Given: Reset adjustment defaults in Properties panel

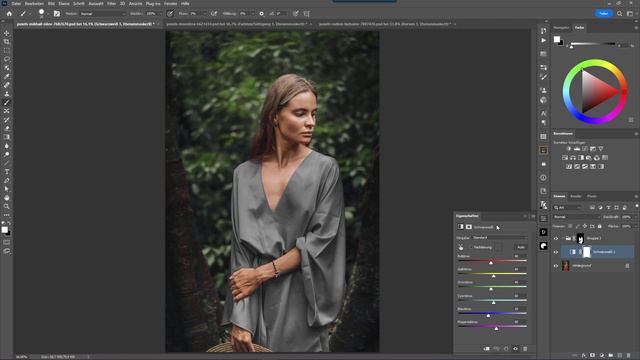Looking at the screenshot, I should [506, 349].
